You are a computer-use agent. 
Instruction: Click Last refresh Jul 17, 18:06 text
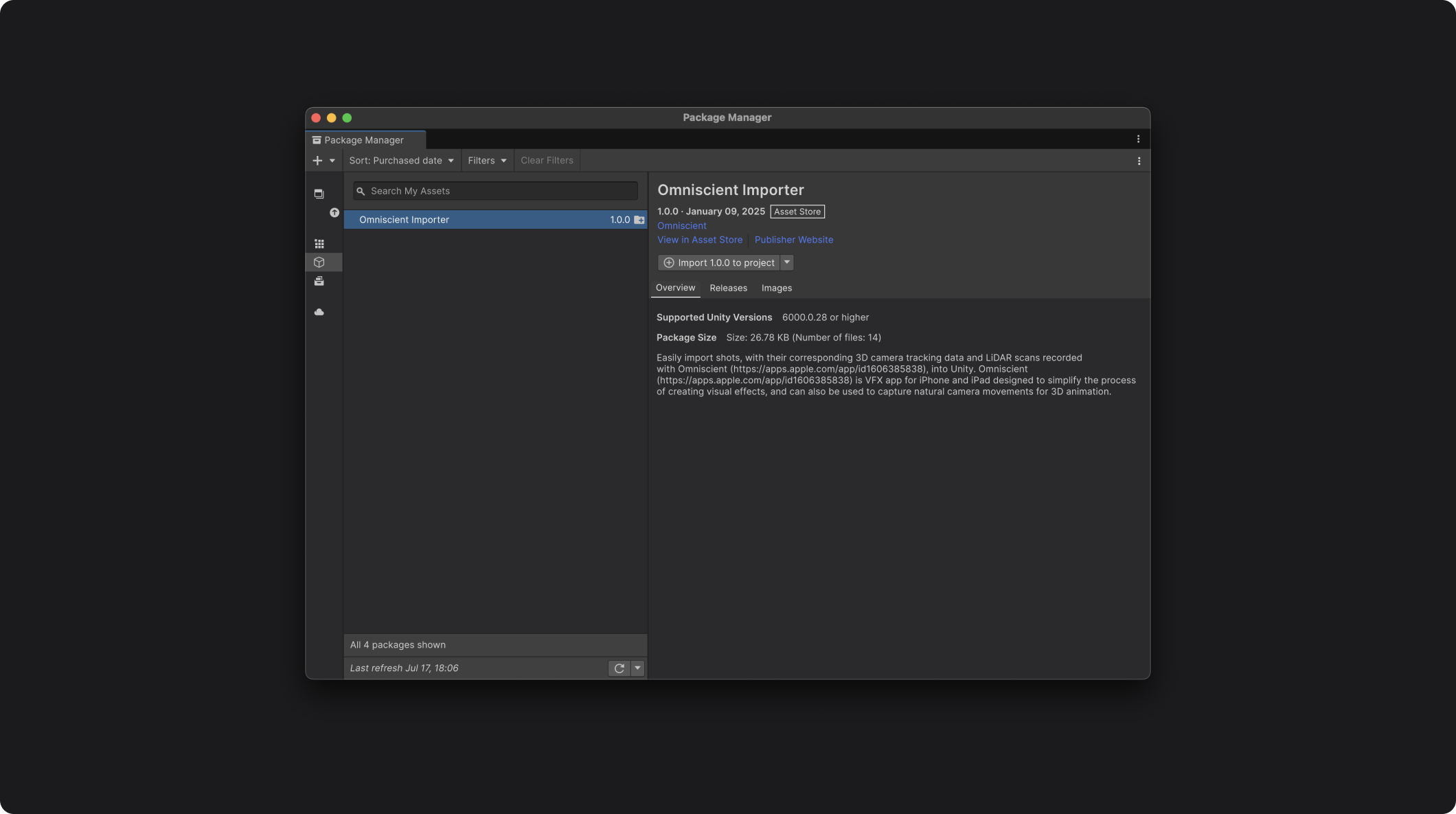pos(404,668)
